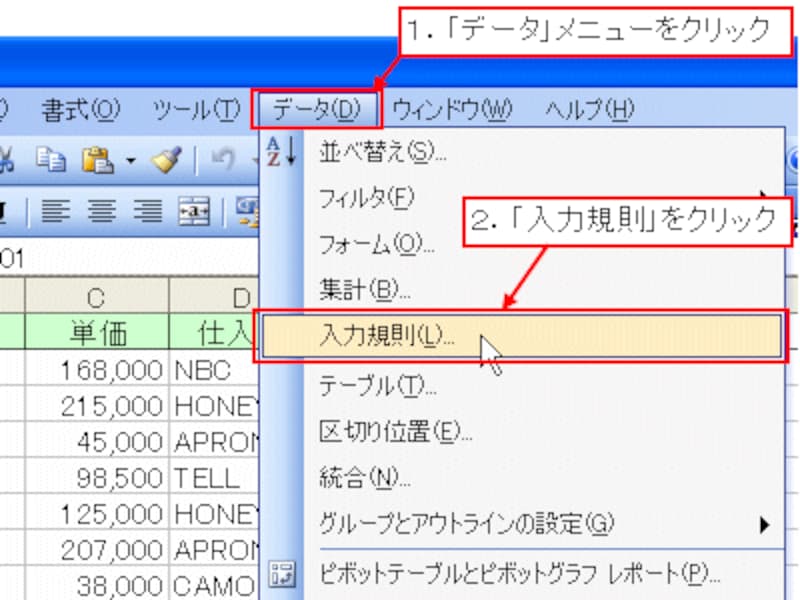Click the cell with 168,000
Image resolution: width=800 pixels, height=600 pixels.
96,369
